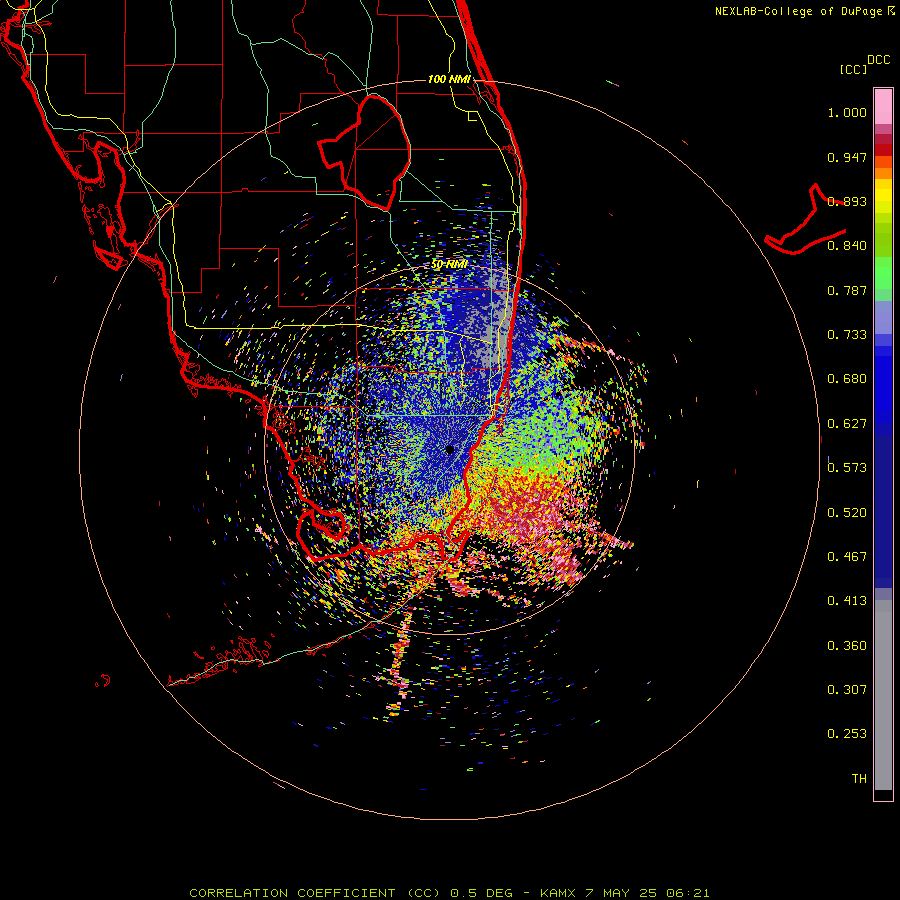Click the 0.627 color scale value
The height and width of the screenshot is (900, 900).
(847, 424)
